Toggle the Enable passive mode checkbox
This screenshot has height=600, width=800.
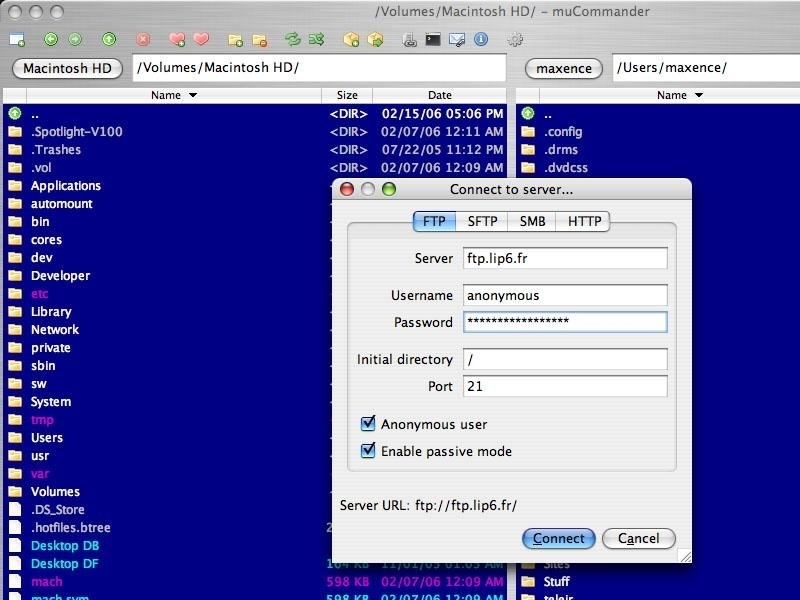pyautogui.click(x=367, y=451)
